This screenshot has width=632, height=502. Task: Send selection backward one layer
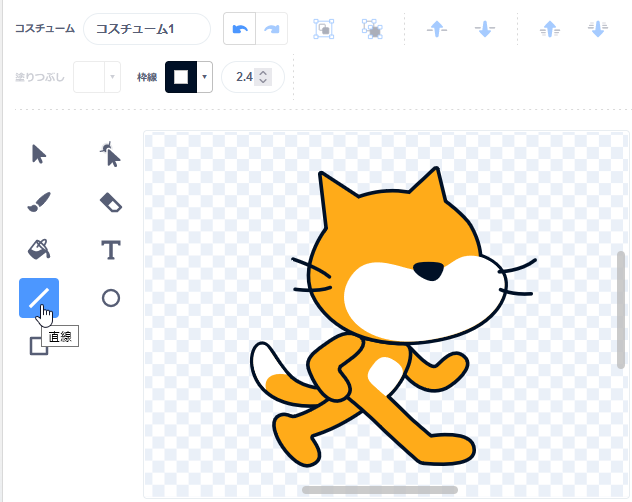coord(485,29)
